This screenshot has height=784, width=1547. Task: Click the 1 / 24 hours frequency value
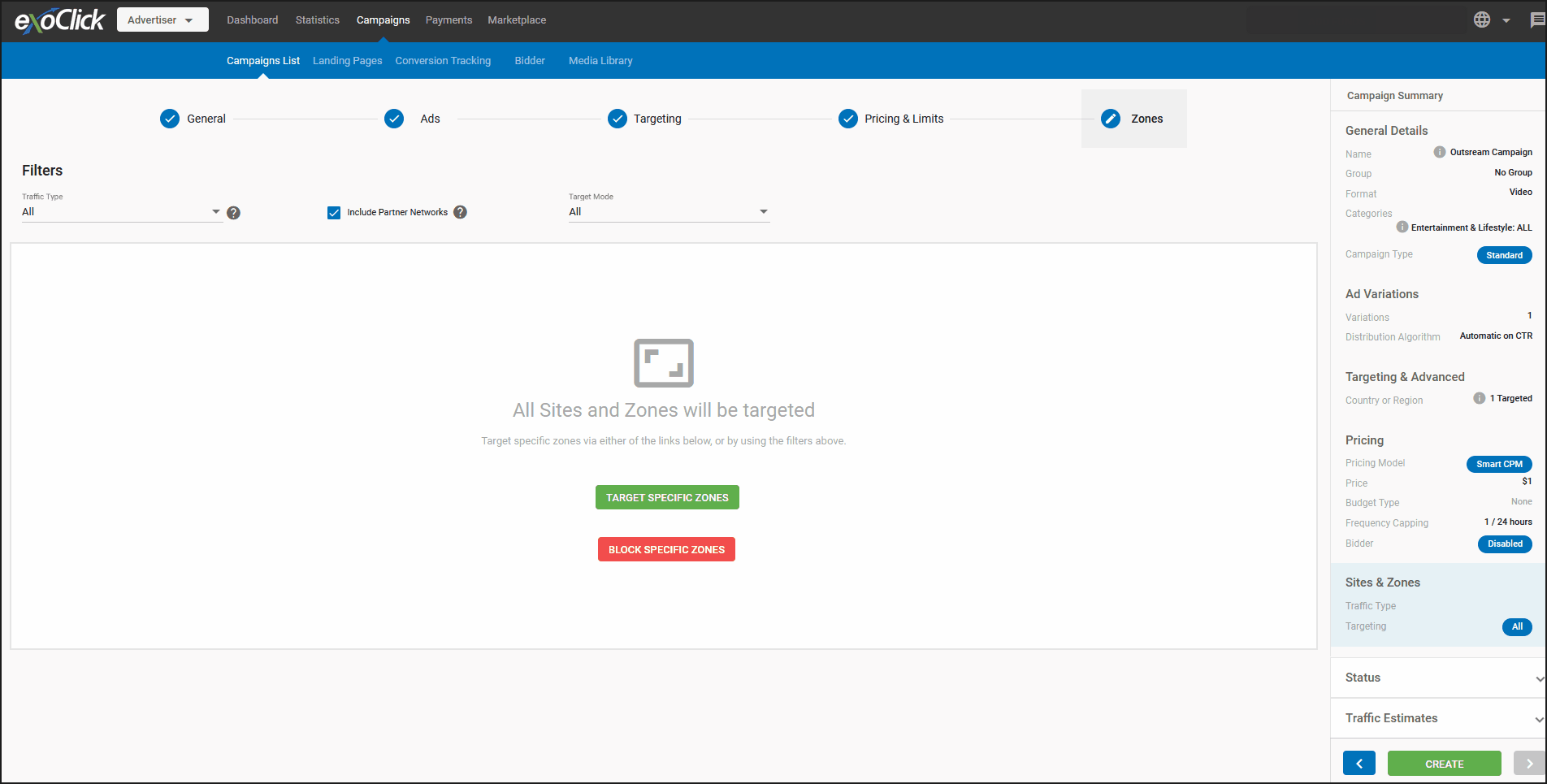click(1508, 522)
